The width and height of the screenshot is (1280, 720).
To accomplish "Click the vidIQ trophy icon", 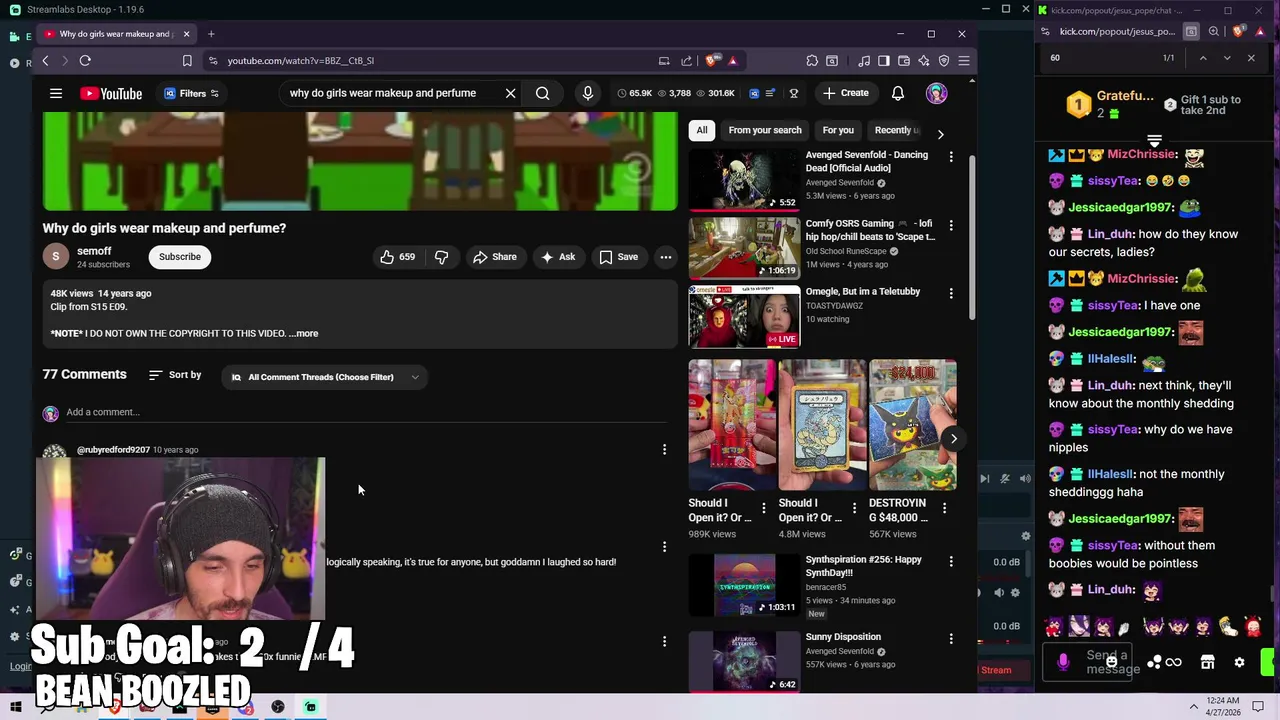I will (794, 93).
